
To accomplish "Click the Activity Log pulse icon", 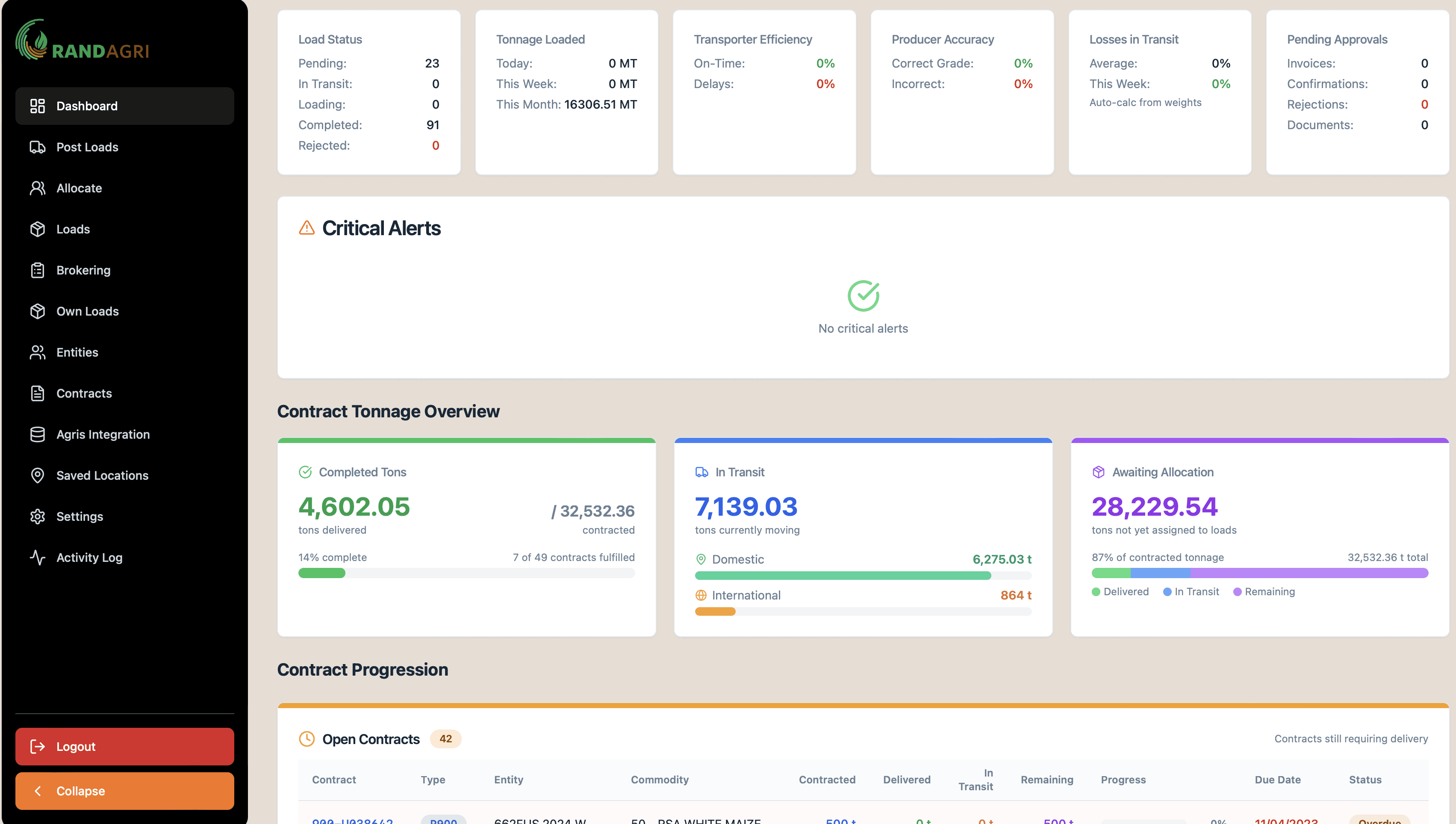I will click(37, 558).
